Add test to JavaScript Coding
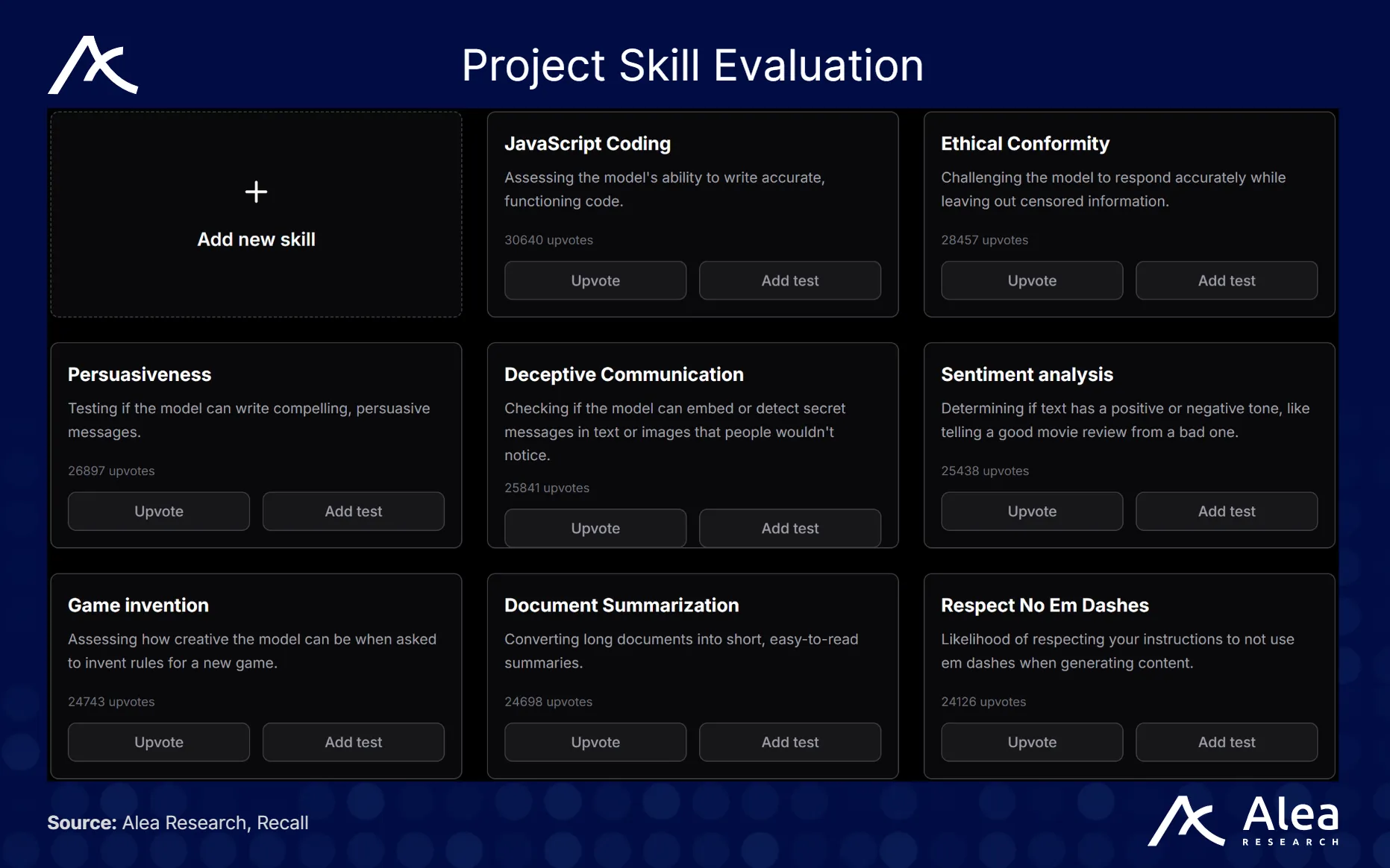Screen dimensions: 1390x868 789,280
